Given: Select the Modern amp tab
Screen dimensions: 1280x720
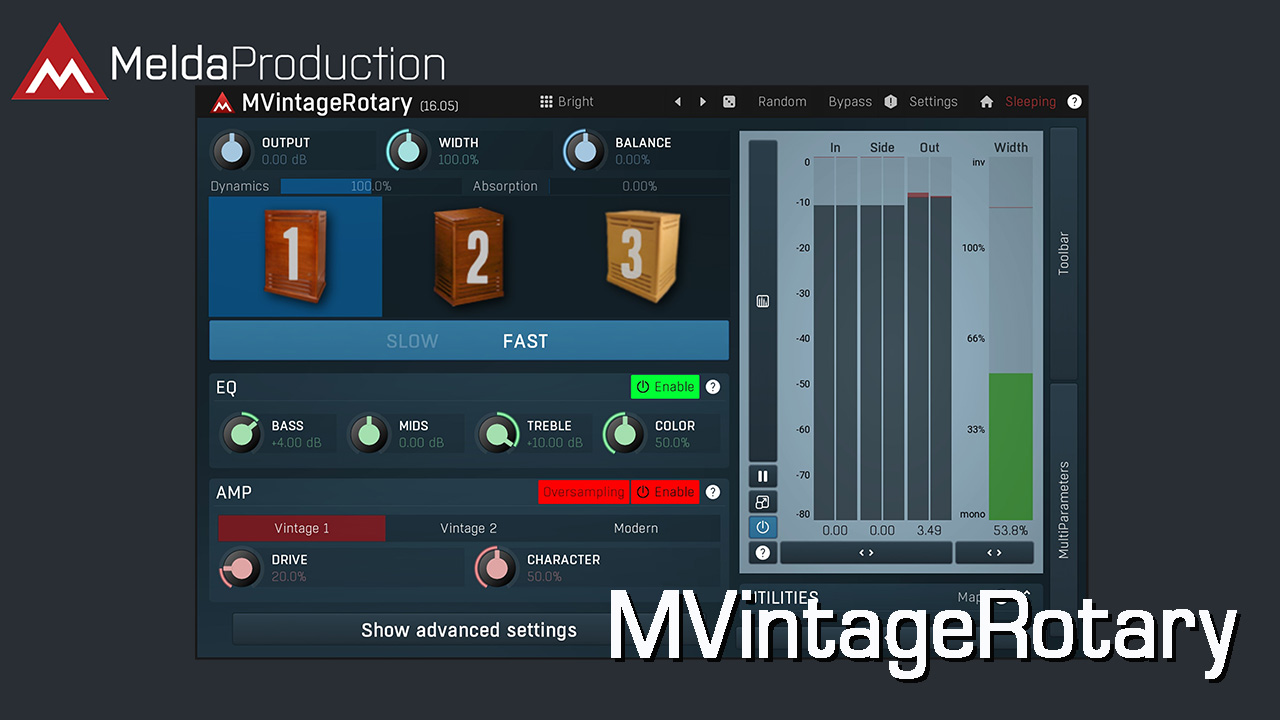Looking at the screenshot, I should 636,528.
